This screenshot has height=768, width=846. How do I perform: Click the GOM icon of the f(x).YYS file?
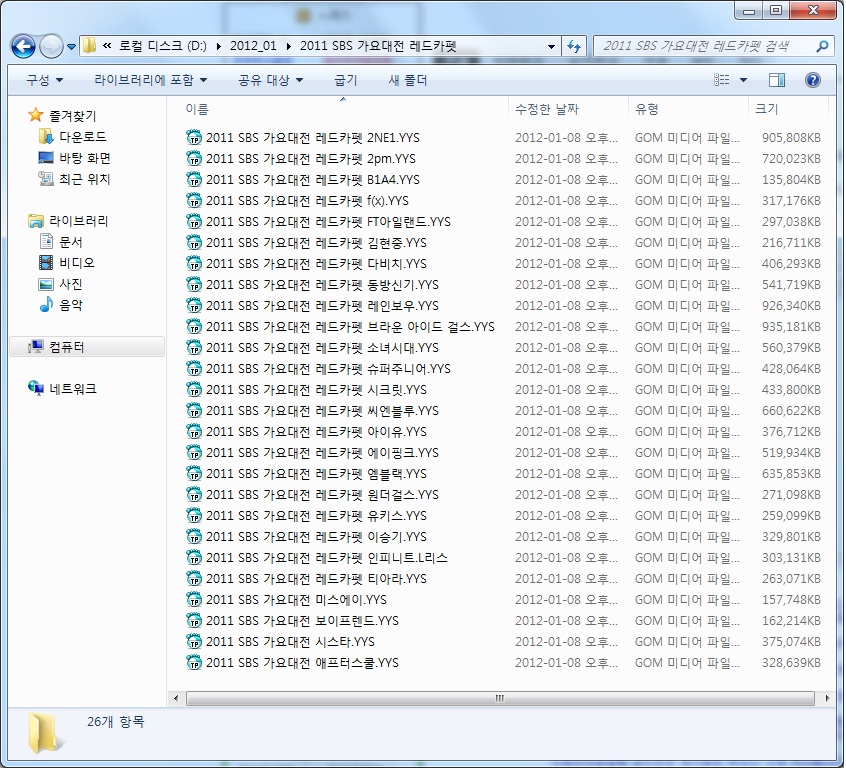pyautogui.click(x=194, y=201)
